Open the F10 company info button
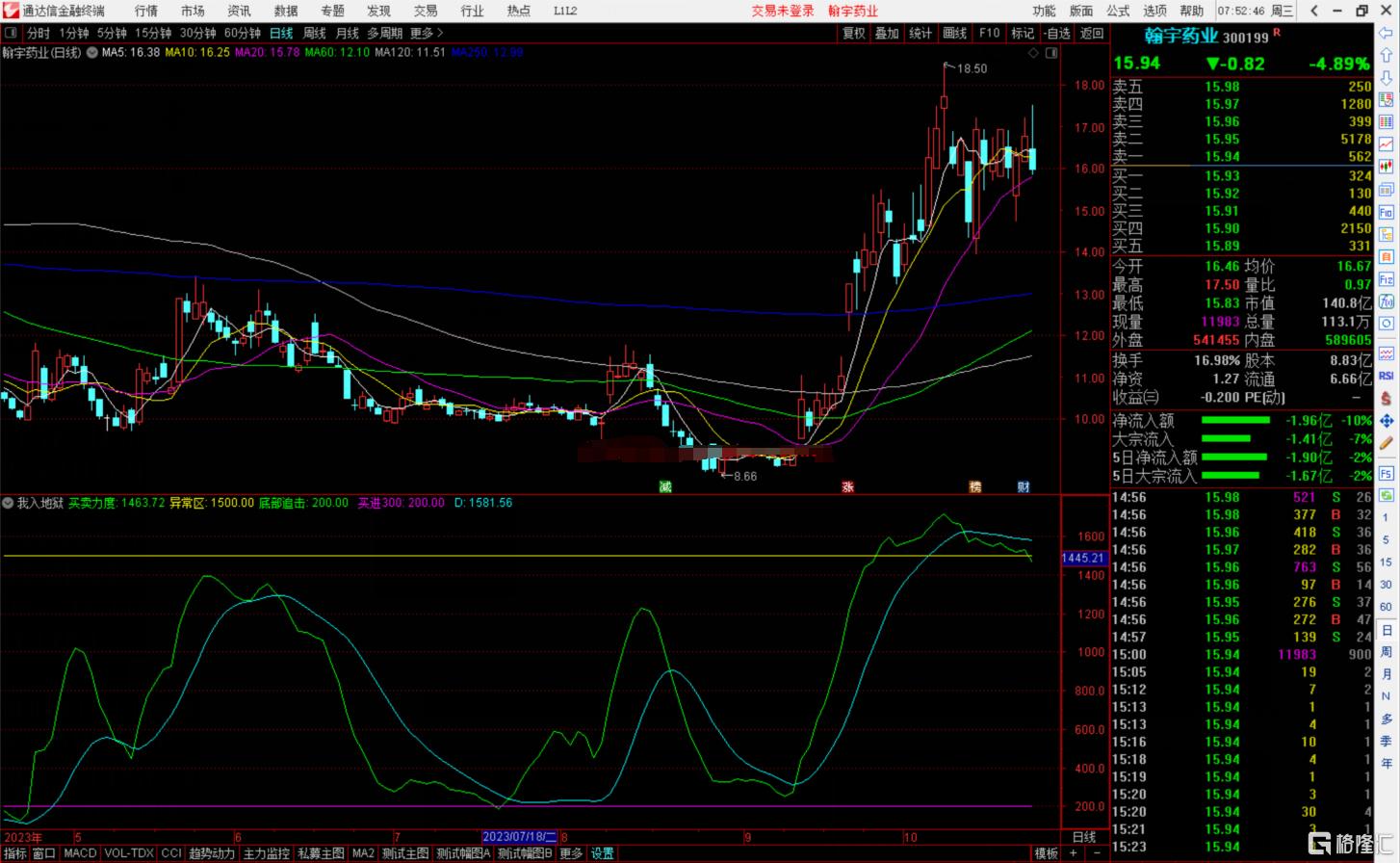 (990, 33)
